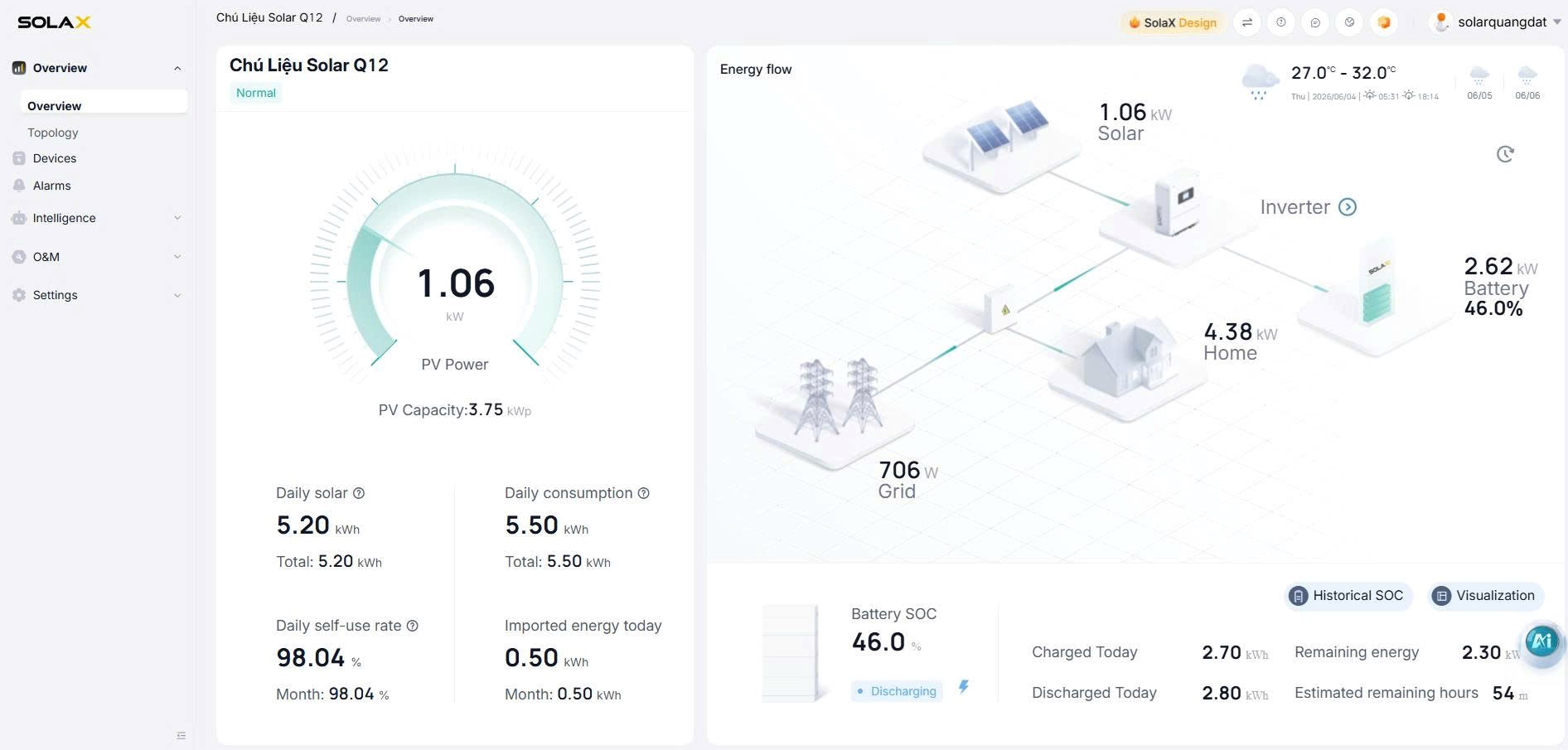This screenshot has height=750, width=1568.
Task: Collapse the sidebar with bottom toggle icon
Action: [x=181, y=736]
